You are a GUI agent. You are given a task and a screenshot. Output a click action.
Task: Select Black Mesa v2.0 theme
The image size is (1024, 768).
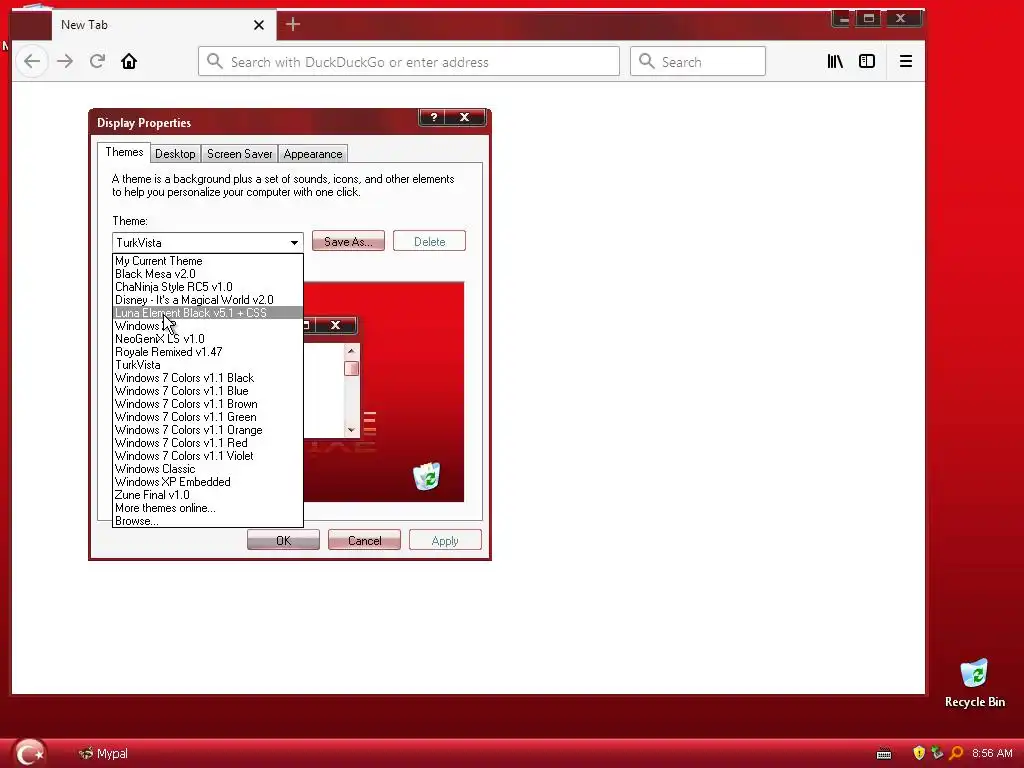pos(208,274)
